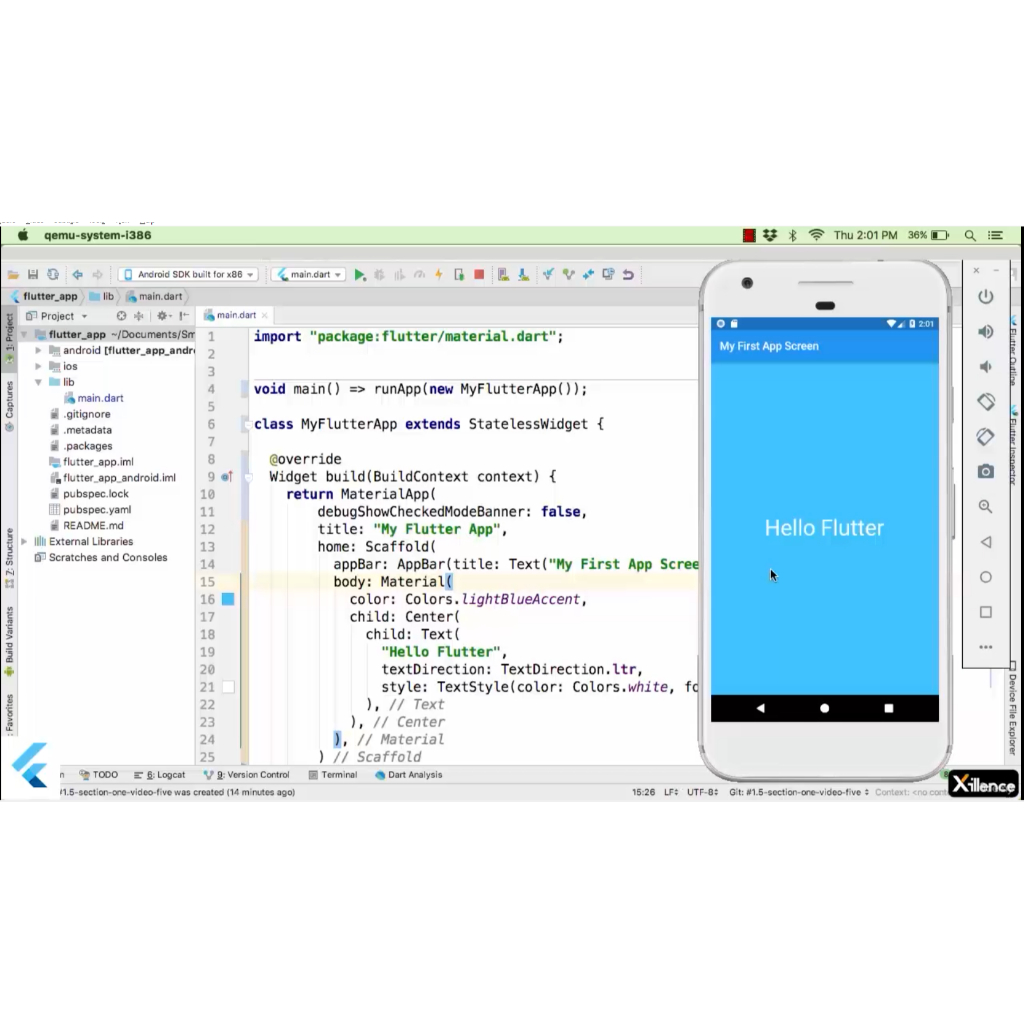Trigger Flutter hot reload lightning icon
The width and height of the screenshot is (1024, 1024).
coord(439,275)
